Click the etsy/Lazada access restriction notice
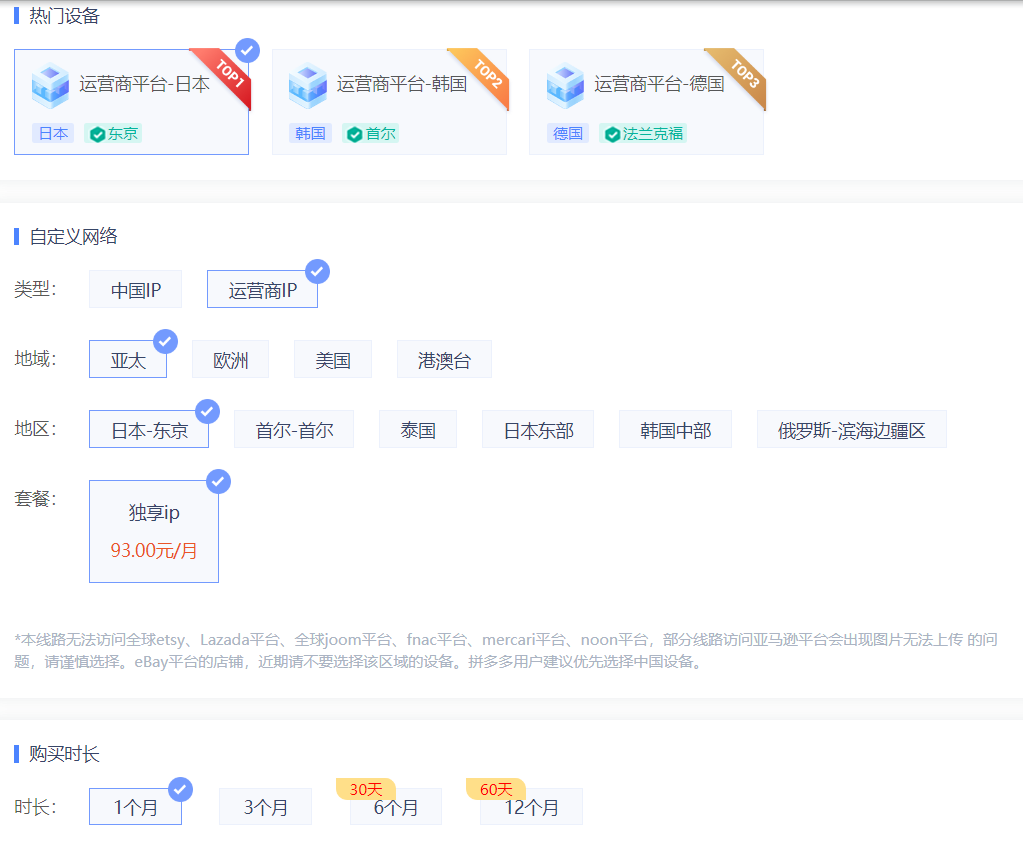 tap(506, 651)
